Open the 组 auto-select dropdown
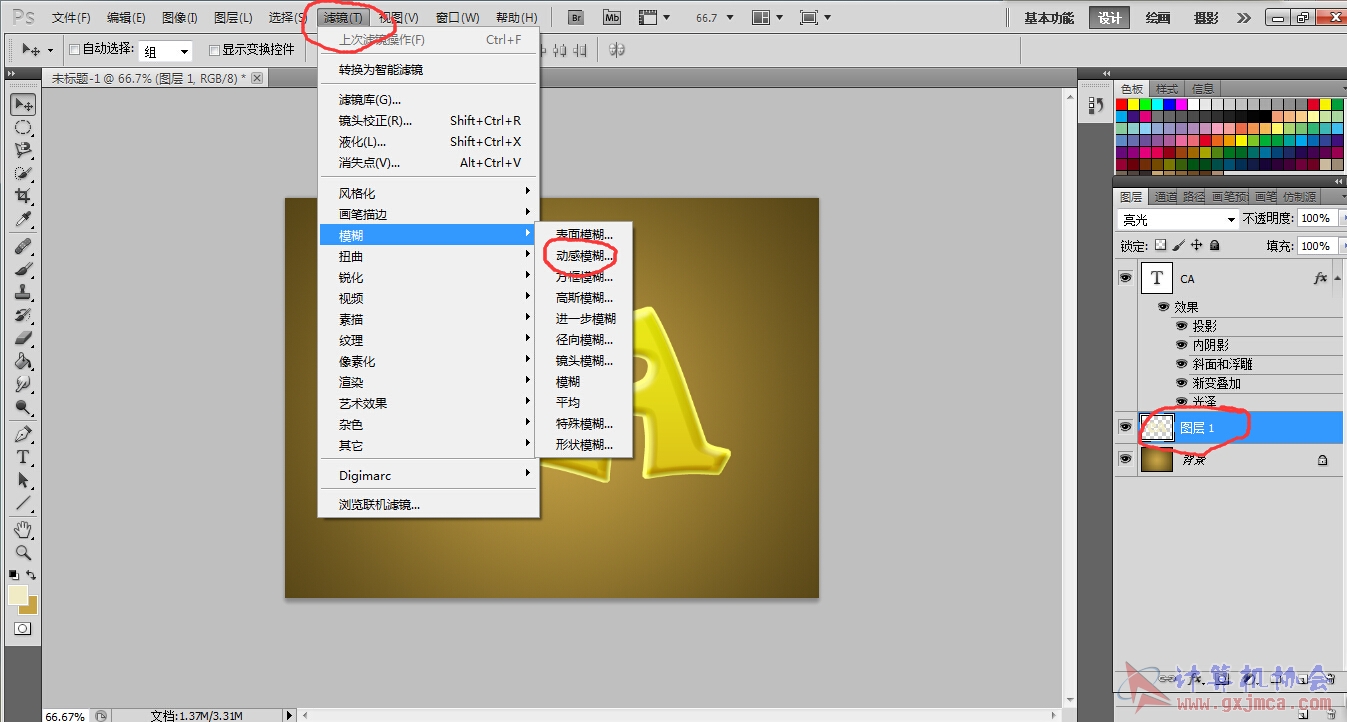The height and width of the screenshot is (722, 1347). point(165,51)
